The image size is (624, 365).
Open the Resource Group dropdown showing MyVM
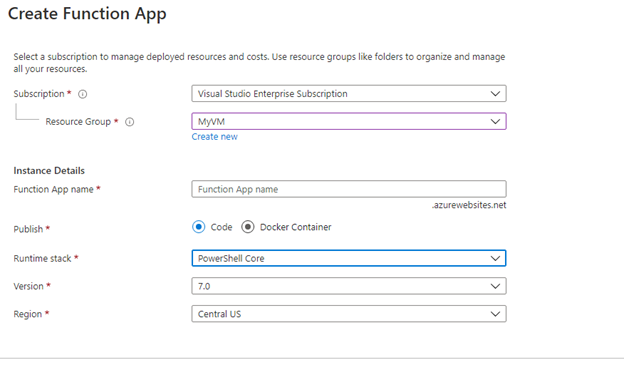[349, 121]
